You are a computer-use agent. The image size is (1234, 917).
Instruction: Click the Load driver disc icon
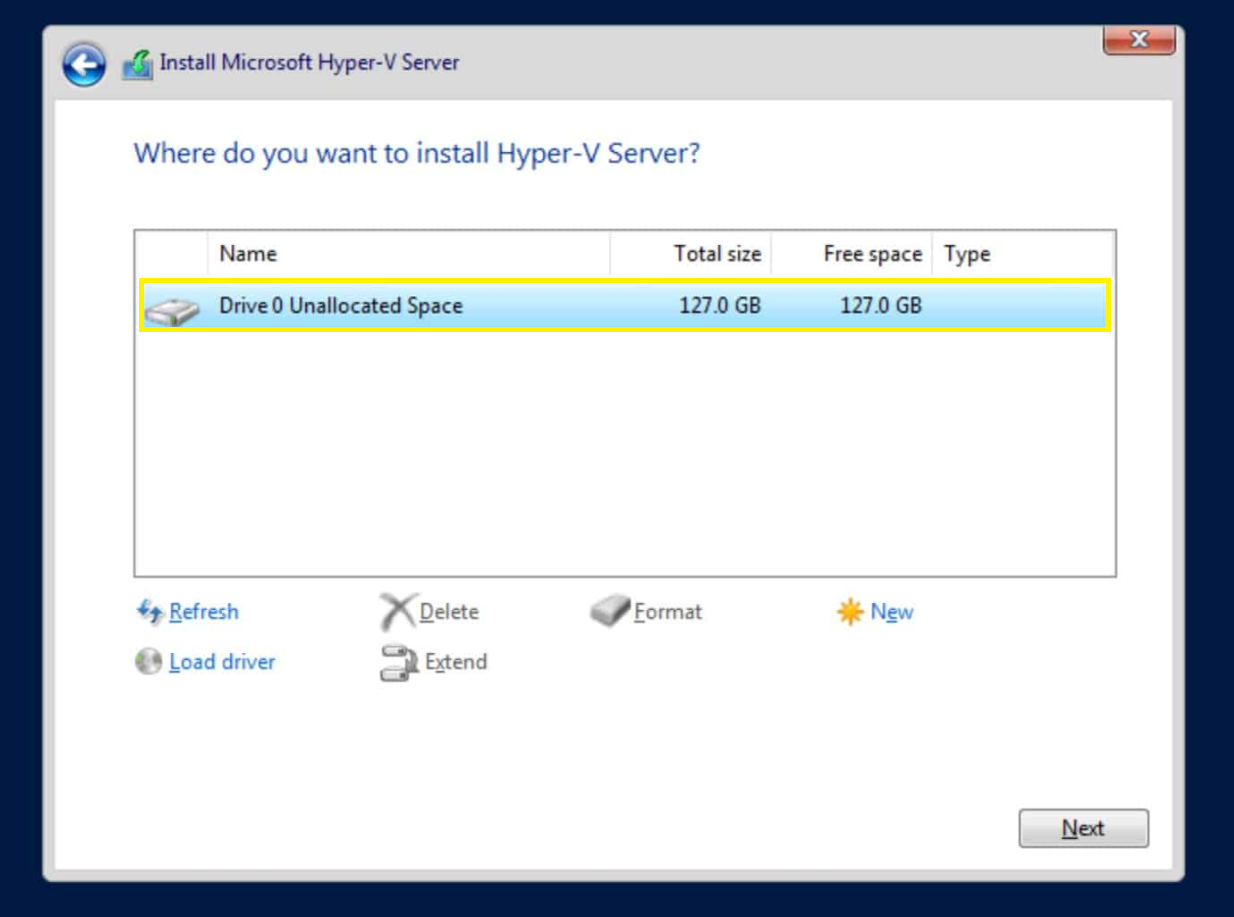(149, 662)
